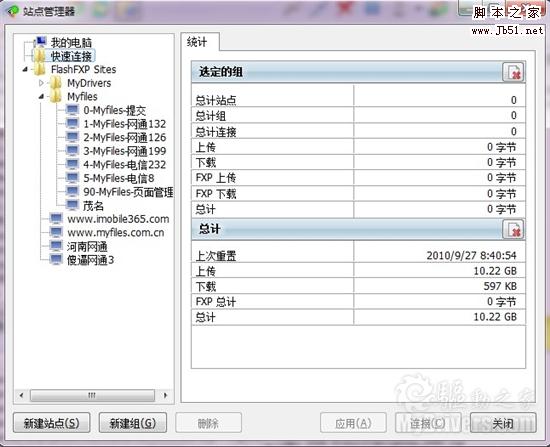The height and width of the screenshot is (447, 550).
Task: Click the 总计站点 row label
Action: [x=216, y=101]
